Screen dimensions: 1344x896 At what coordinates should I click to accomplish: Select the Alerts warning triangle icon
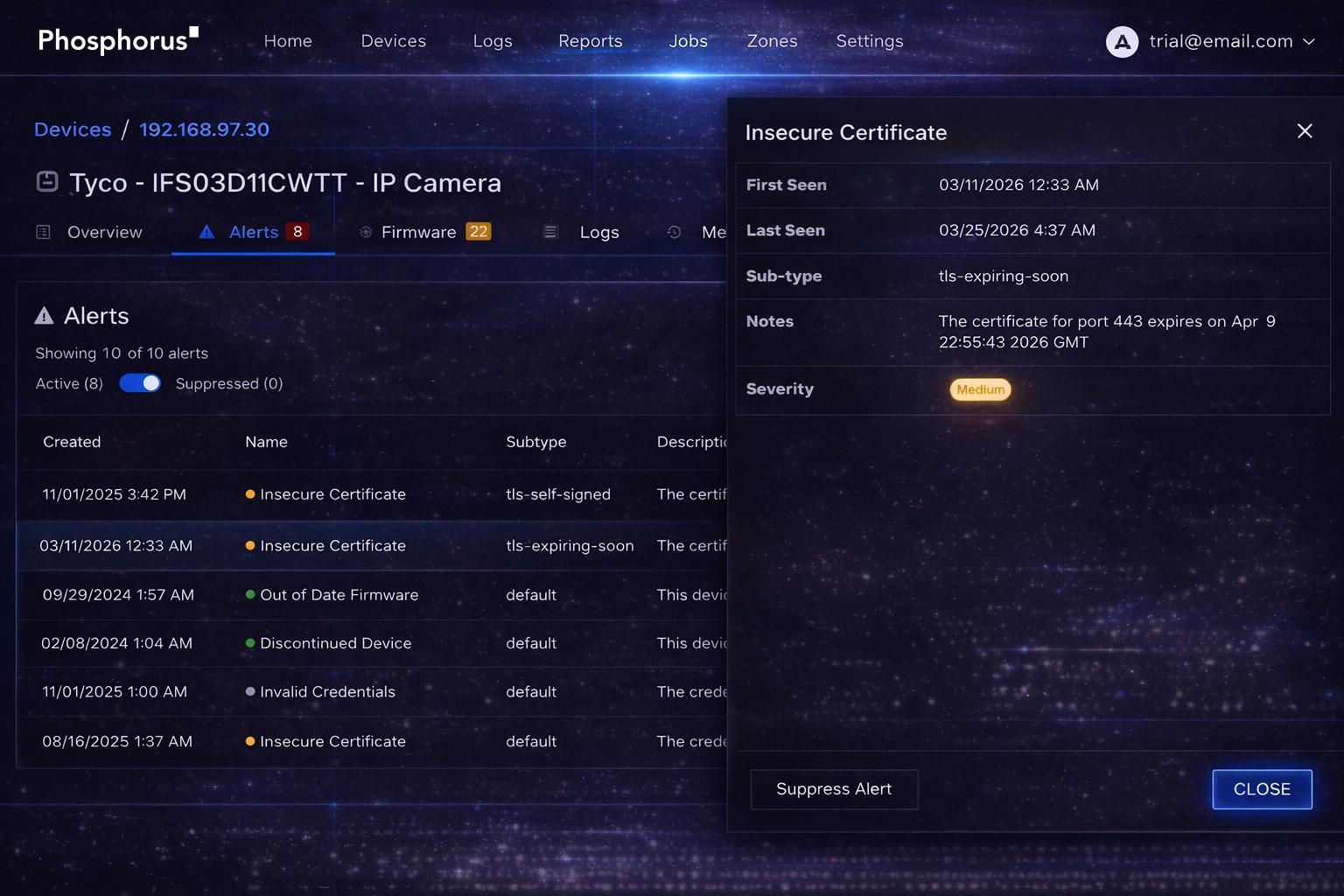click(x=206, y=231)
